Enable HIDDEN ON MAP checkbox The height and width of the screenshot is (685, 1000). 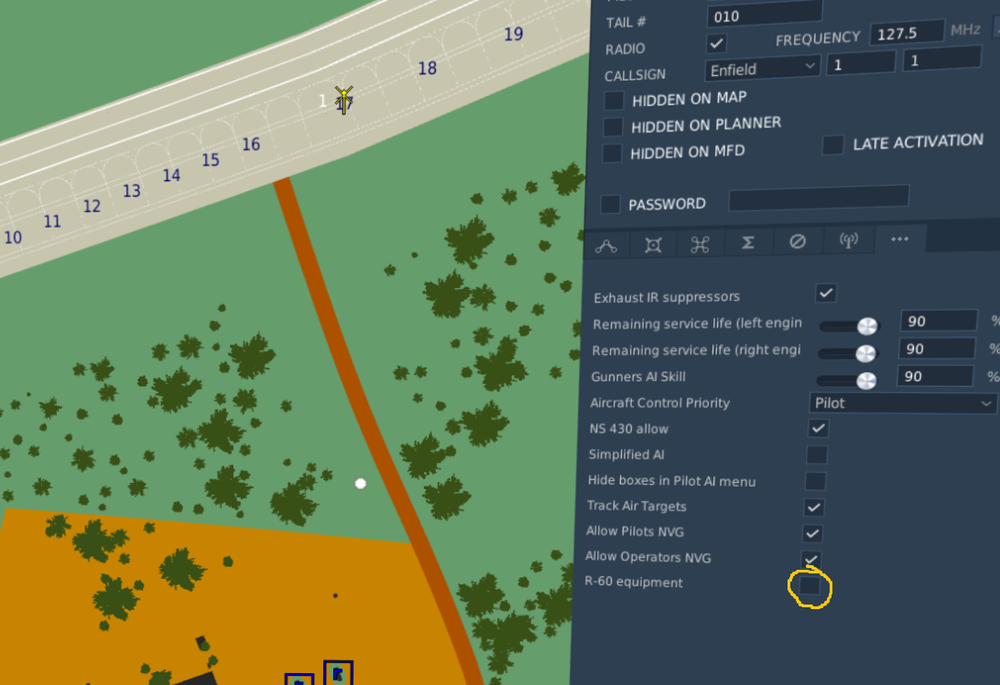pos(614,100)
